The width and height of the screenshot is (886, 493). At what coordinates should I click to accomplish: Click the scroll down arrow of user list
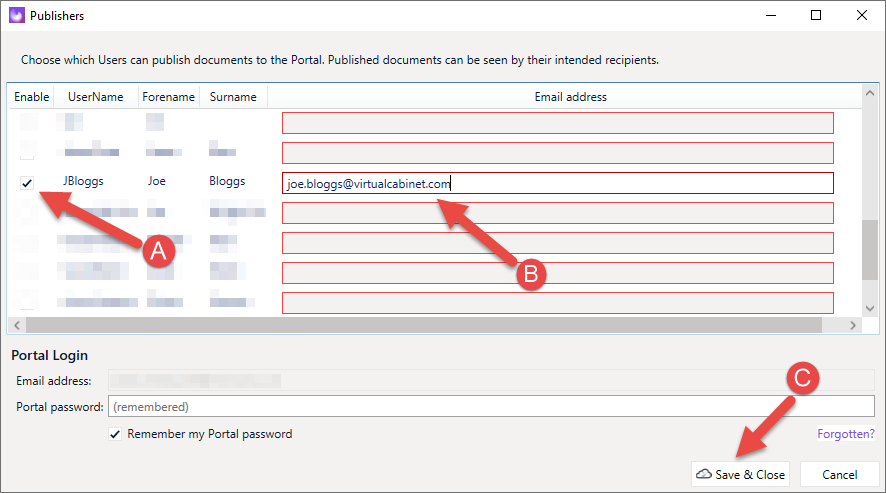click(x=870, y=309)
